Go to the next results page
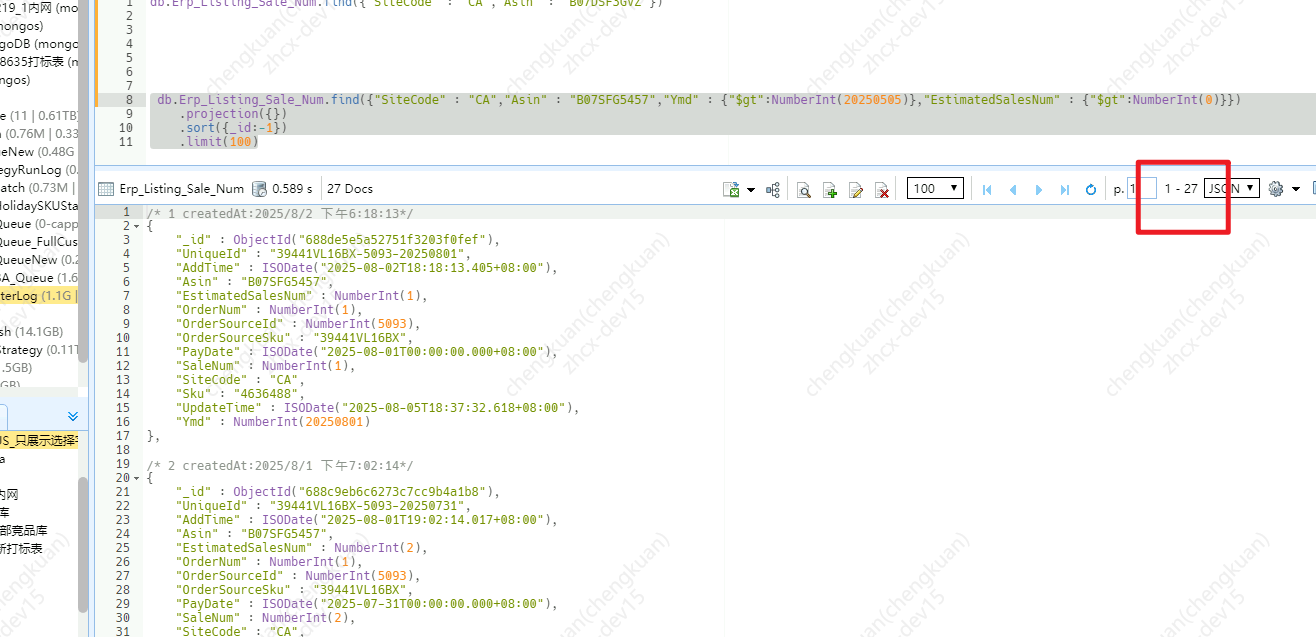1316x637 pixels. coord(1039,189)
